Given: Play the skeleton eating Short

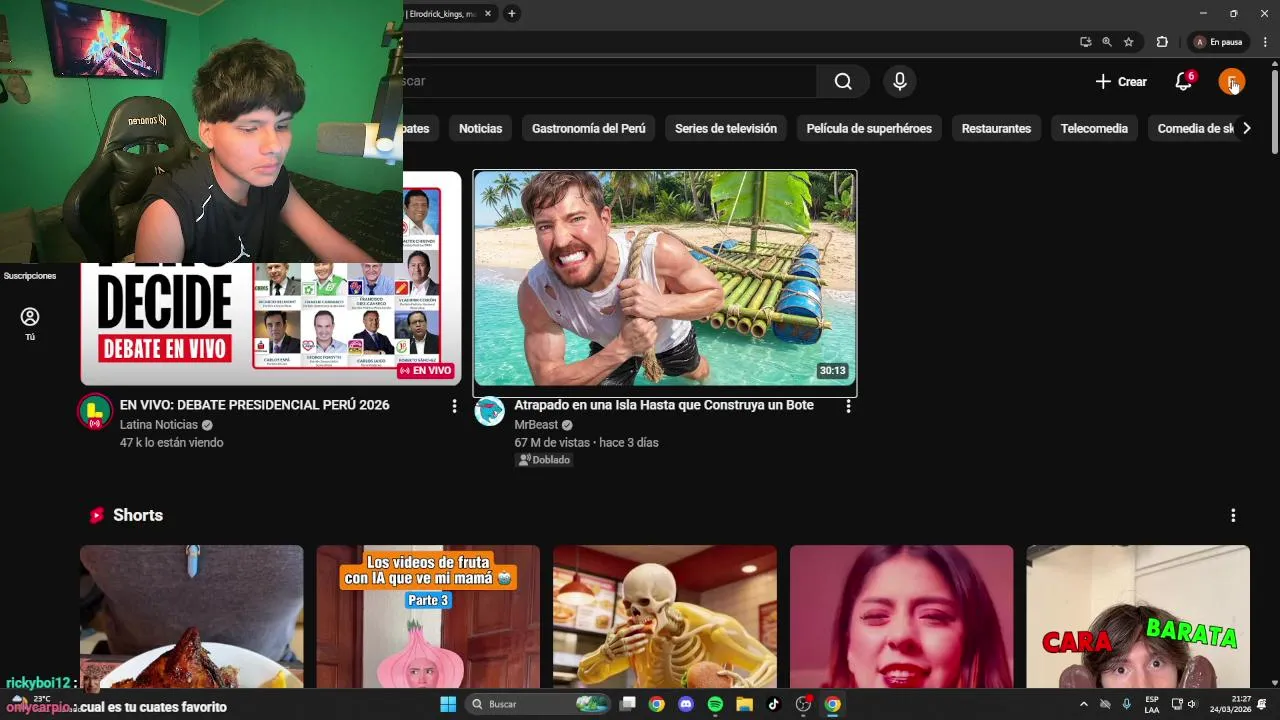Looking at the screenshot, I should 665,616.
